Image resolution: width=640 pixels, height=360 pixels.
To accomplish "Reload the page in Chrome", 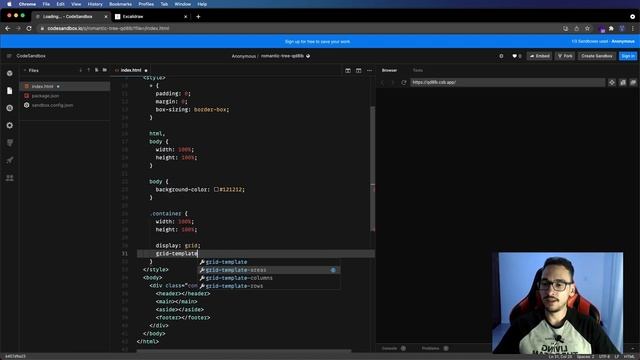I will click(x=29, y=29).
